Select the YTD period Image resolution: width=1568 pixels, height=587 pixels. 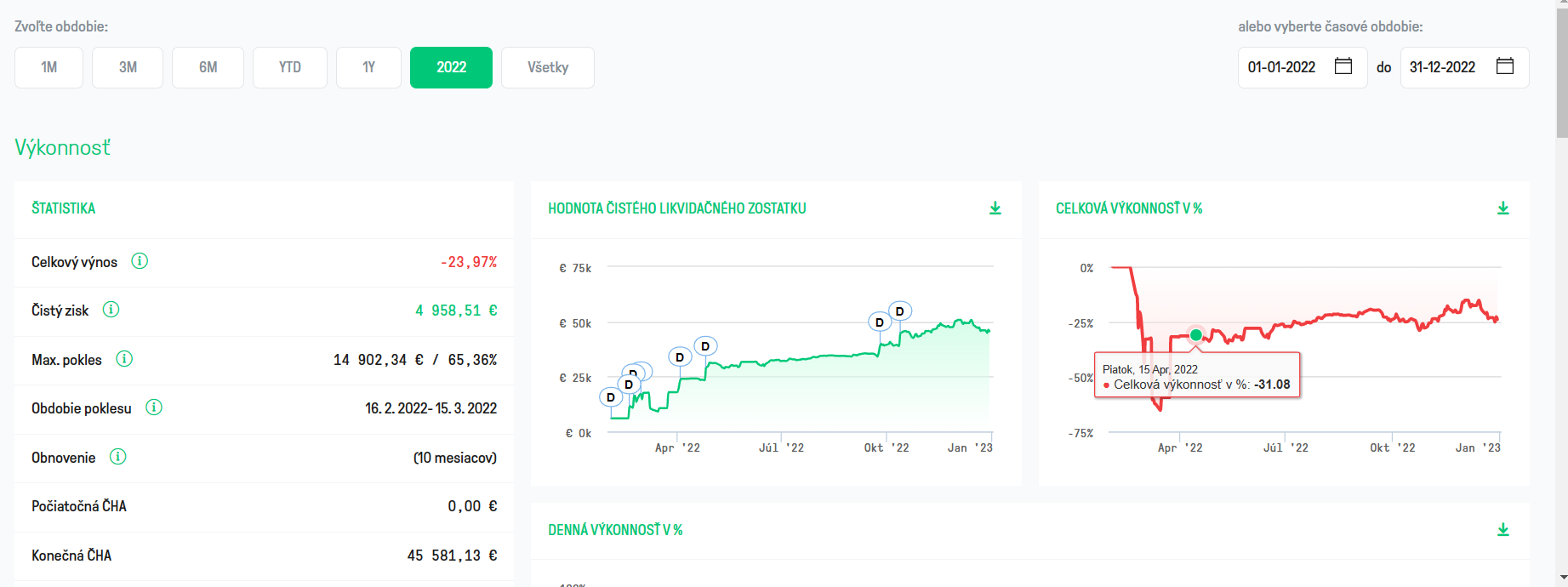[290, 67]
